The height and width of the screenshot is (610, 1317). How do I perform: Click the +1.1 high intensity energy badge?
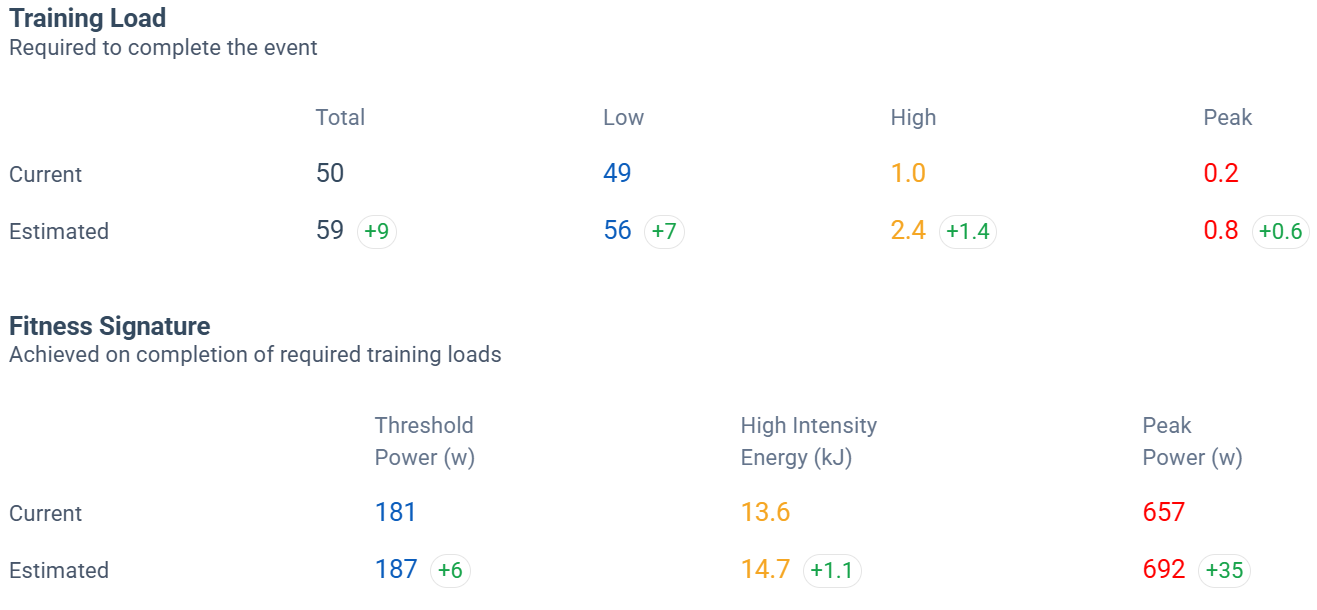[x=831, y=571]
